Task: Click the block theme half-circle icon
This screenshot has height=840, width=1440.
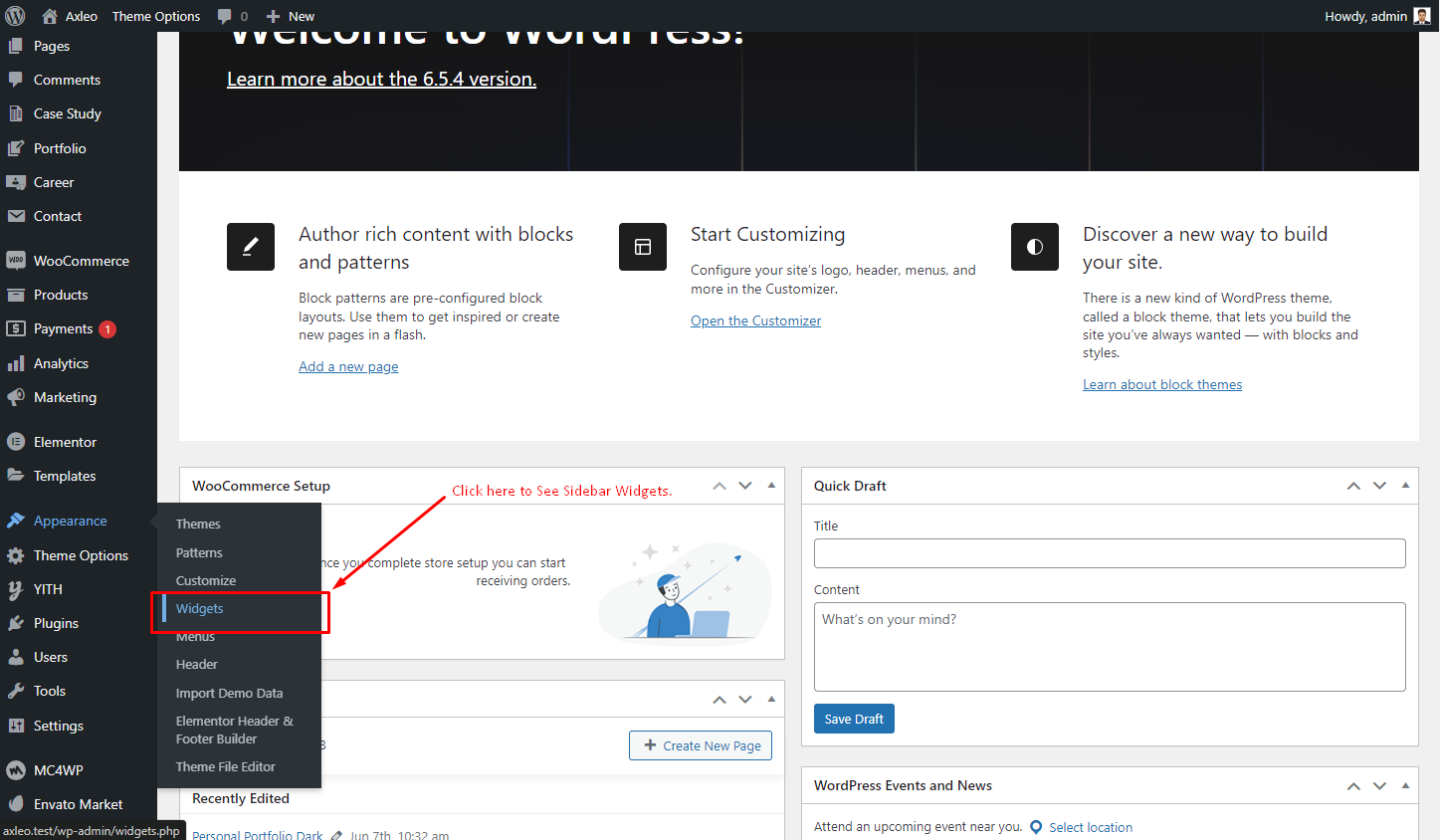Action: tap(1035, 247)
